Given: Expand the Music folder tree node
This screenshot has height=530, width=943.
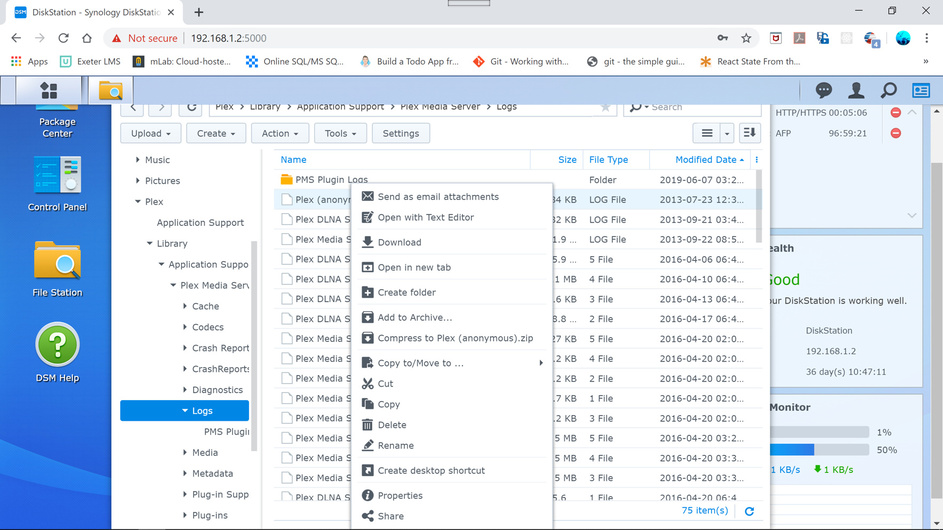Looking at the screenshot, I should pyautogui.click(x=138, y=159).
